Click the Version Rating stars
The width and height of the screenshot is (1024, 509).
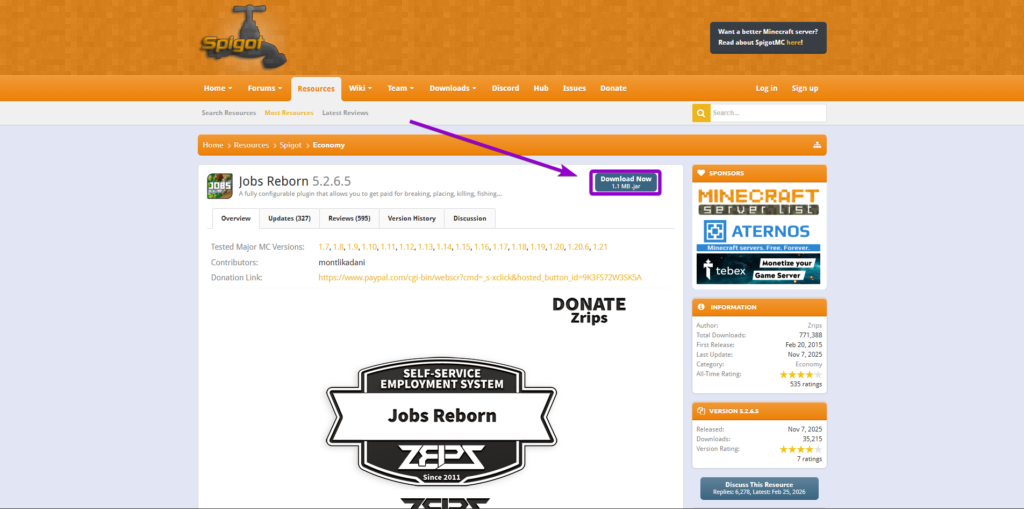tap(801, 450)
